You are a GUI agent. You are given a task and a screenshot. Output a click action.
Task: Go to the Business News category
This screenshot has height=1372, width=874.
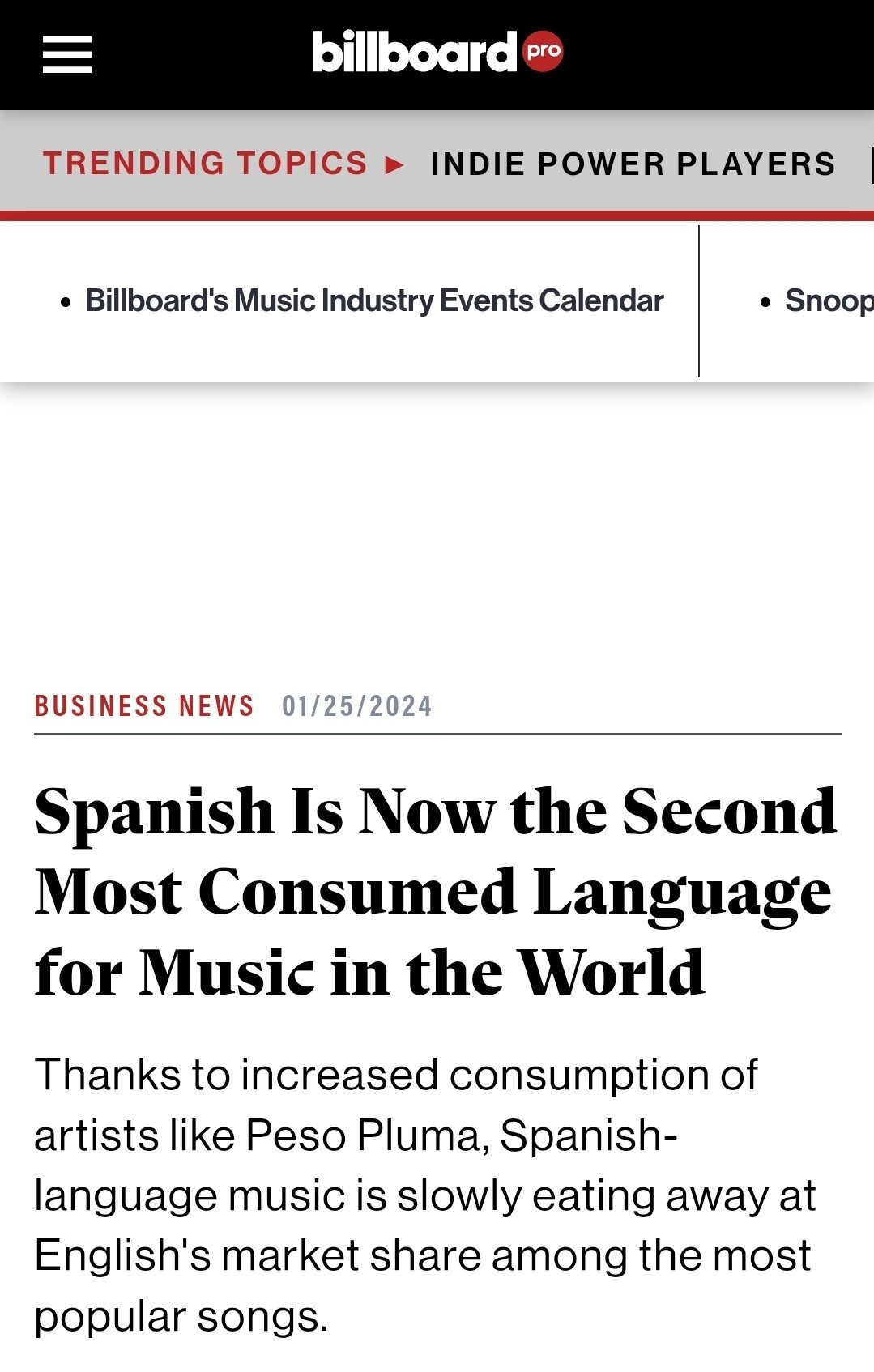[144, 706]
